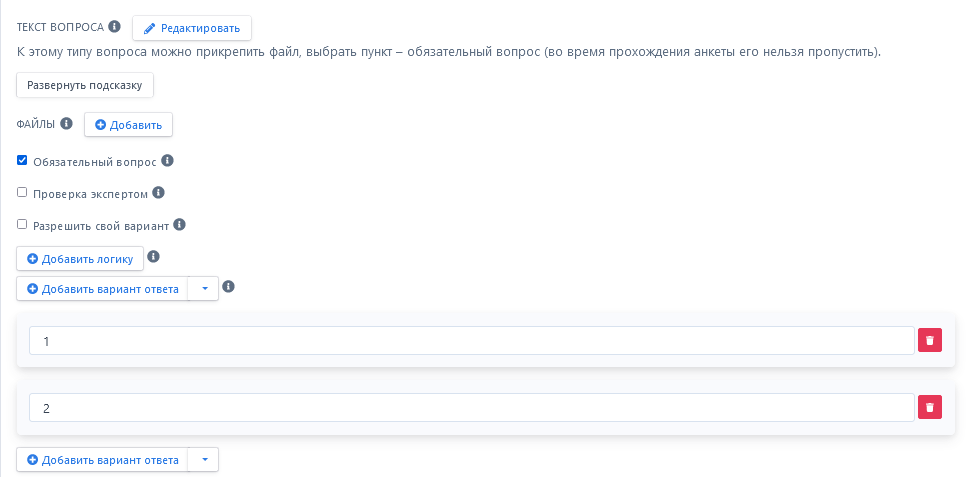Click info icon beside Проверка экспертом
970x477 pixels.
(158, 193)
